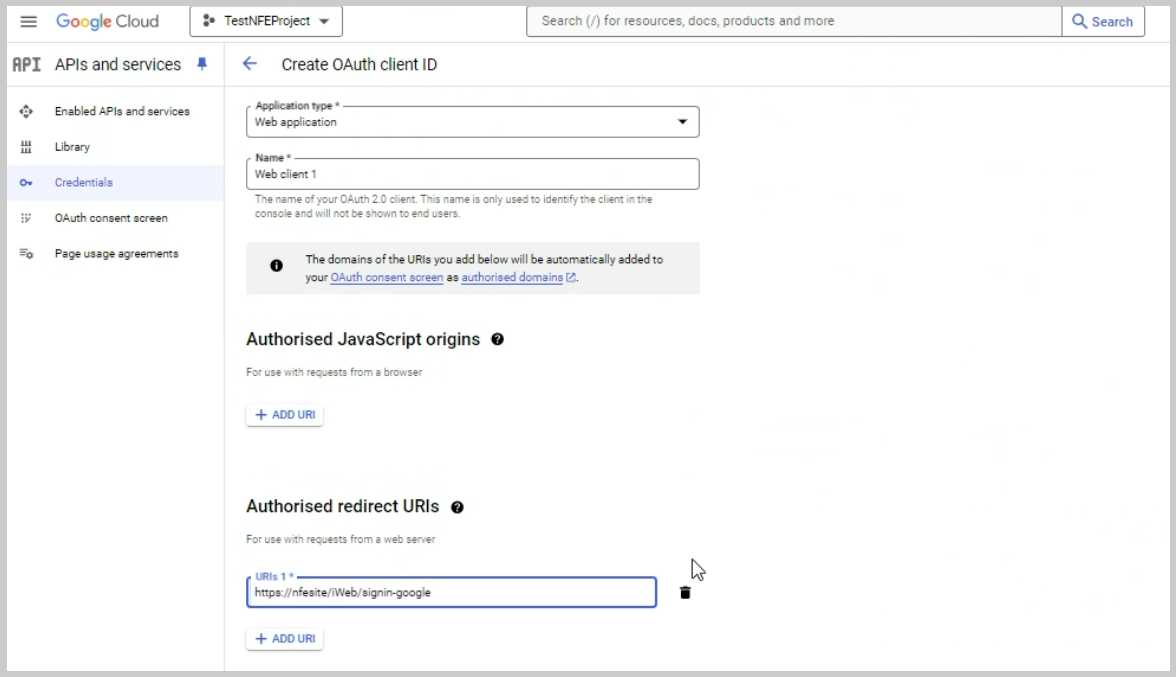This screenshot has width=1176, height=677.
Task: Click the project selector icon beside TestNFEProject
Action: [x=209, y=21]
